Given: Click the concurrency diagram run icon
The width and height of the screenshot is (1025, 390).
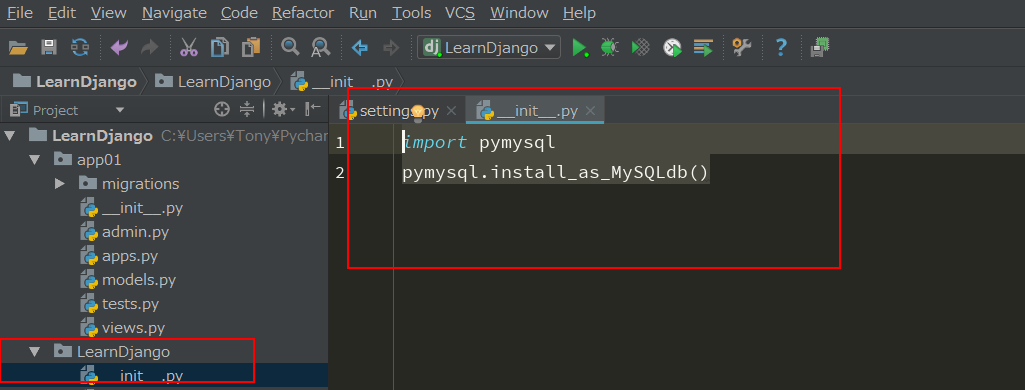Looking at the screenshot, I should click(x=703, y=47).
